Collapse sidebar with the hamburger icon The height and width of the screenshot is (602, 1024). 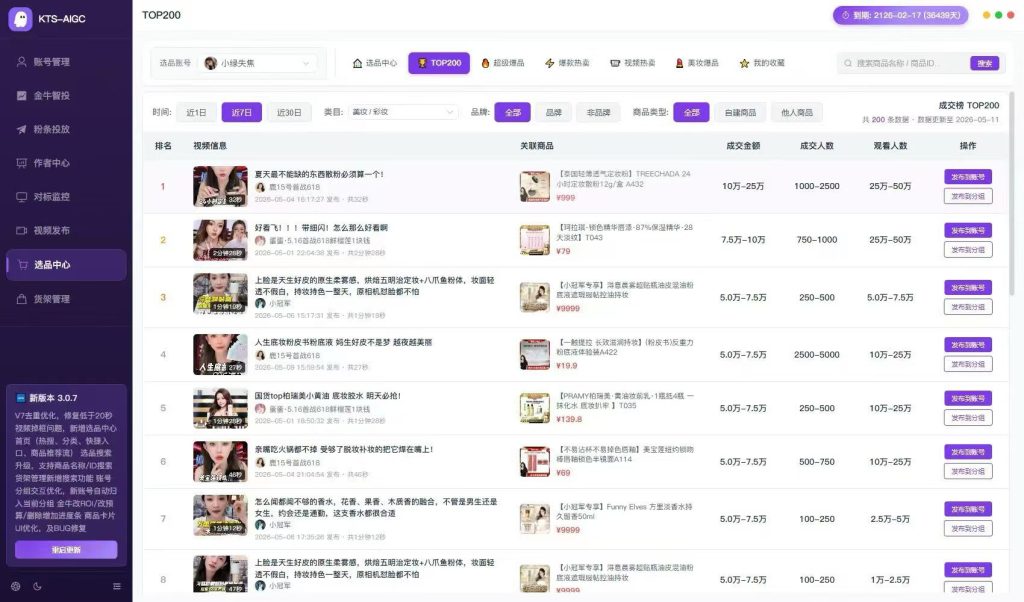click(x=117, y=586)
